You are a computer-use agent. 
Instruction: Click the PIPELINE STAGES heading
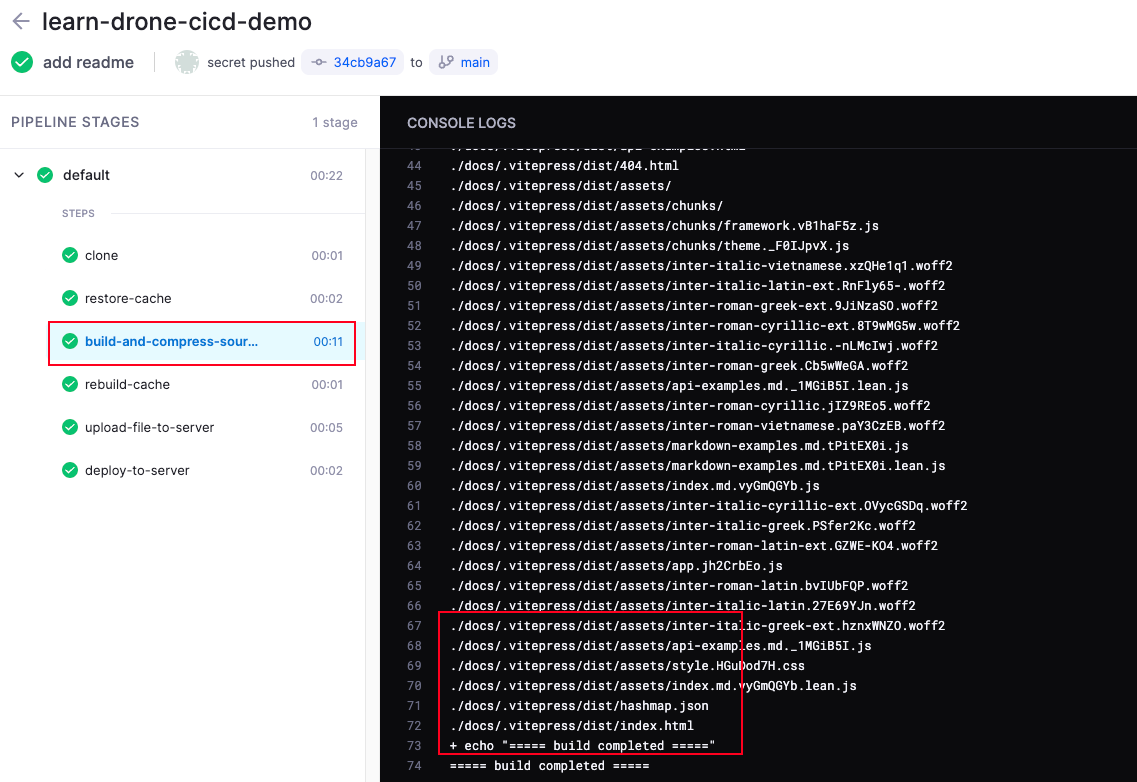point(75,122)
